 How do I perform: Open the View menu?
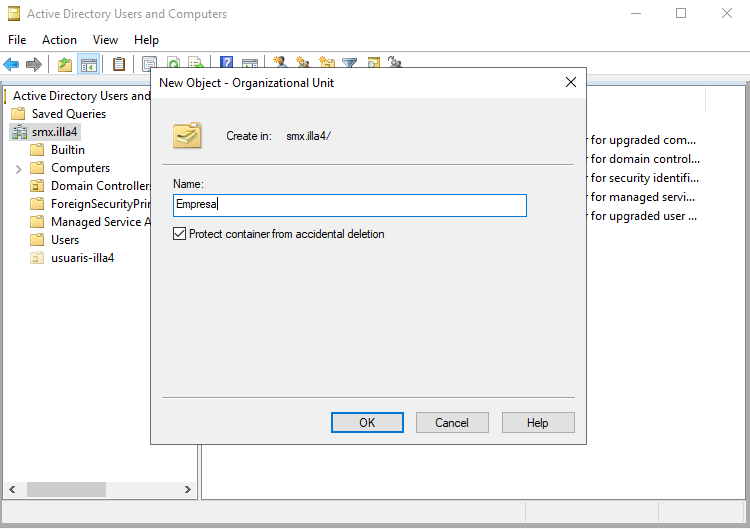[x=105, y=40]
